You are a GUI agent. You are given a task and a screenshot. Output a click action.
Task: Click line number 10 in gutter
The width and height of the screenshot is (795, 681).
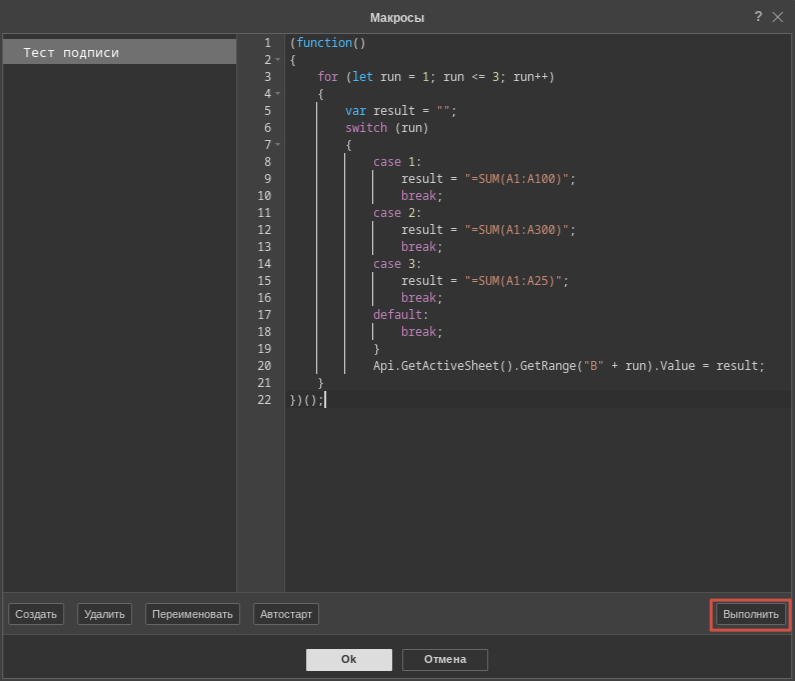click(264, 196)
